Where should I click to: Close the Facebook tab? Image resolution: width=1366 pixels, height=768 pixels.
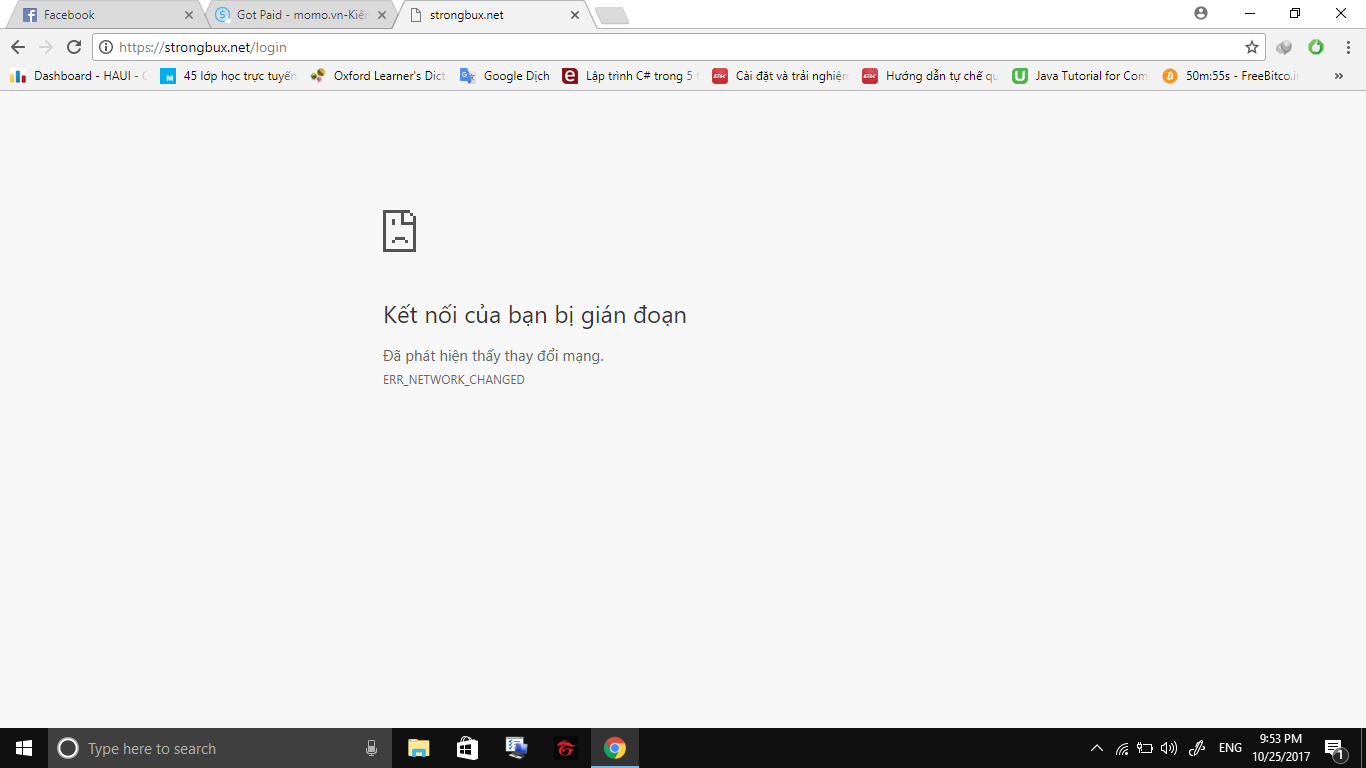pyautogui.click(x=189, y=15)
